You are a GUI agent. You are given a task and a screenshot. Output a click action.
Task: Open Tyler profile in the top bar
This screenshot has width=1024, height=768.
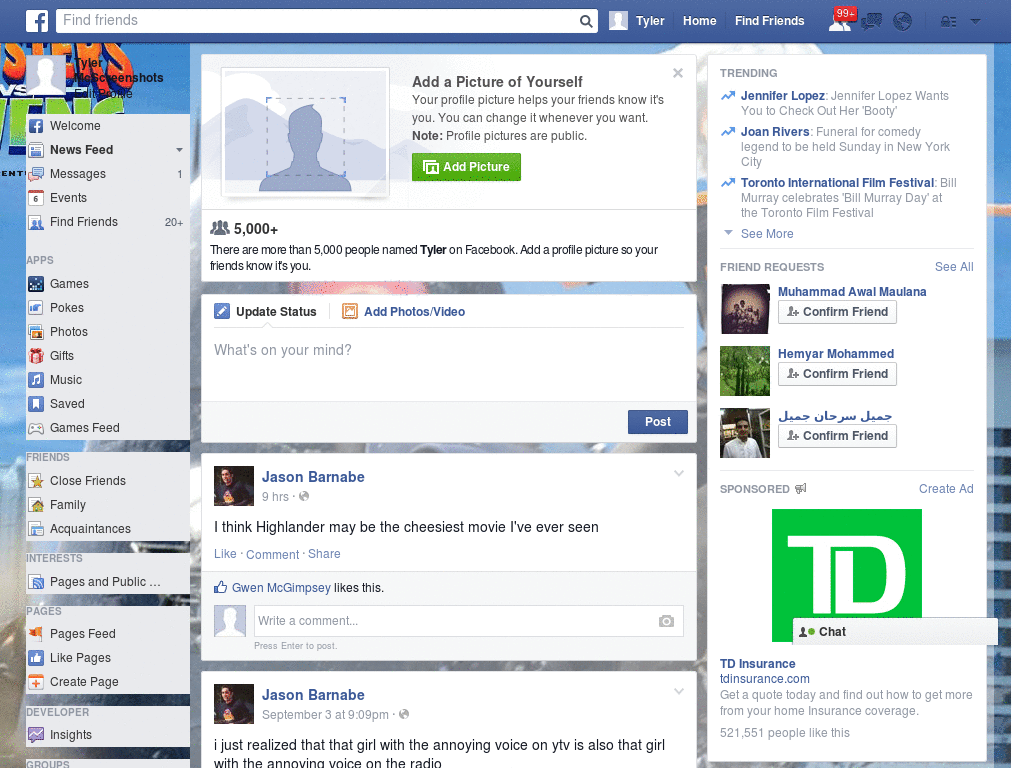tap(637, 21)
